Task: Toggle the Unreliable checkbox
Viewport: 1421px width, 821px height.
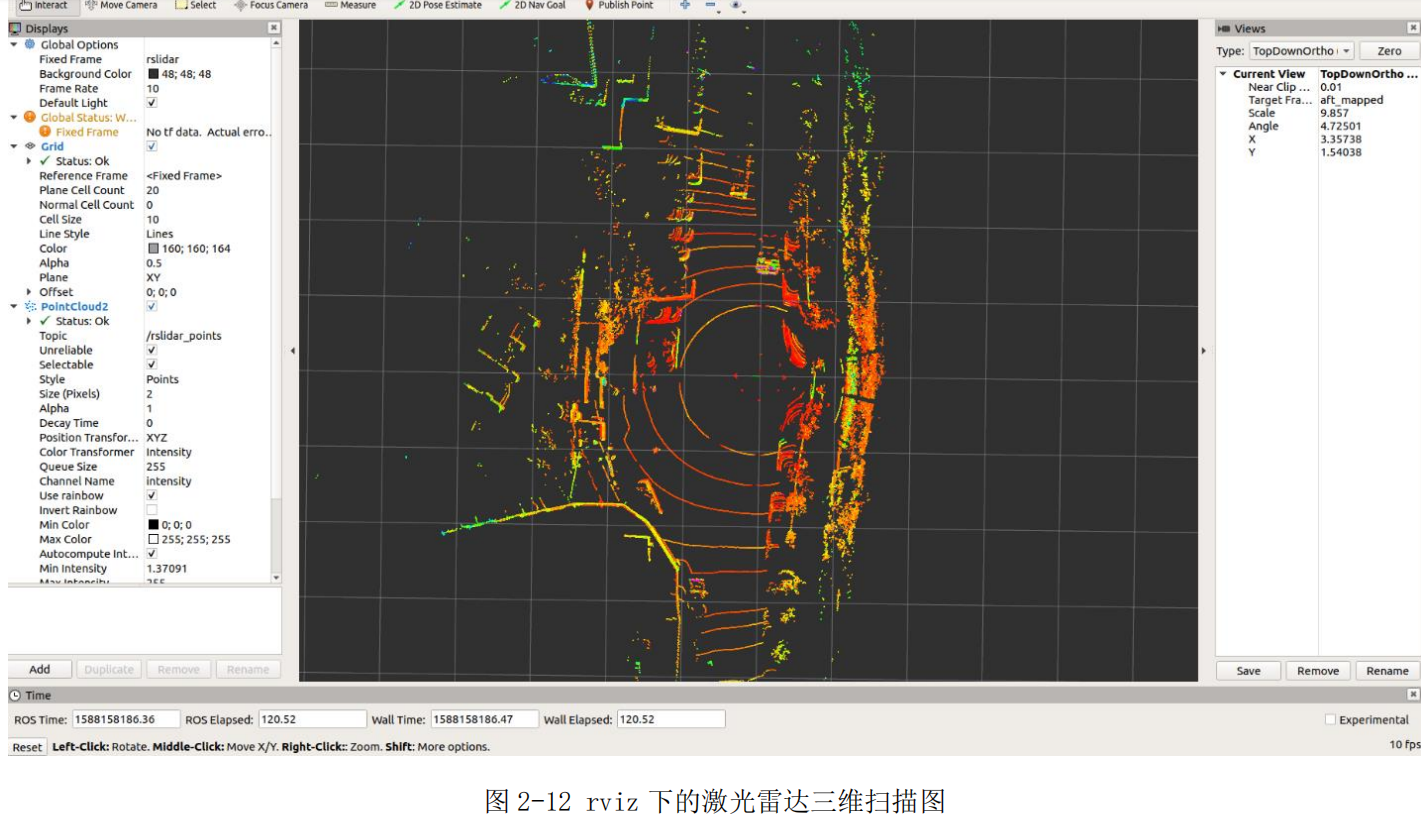Action: 152,350
